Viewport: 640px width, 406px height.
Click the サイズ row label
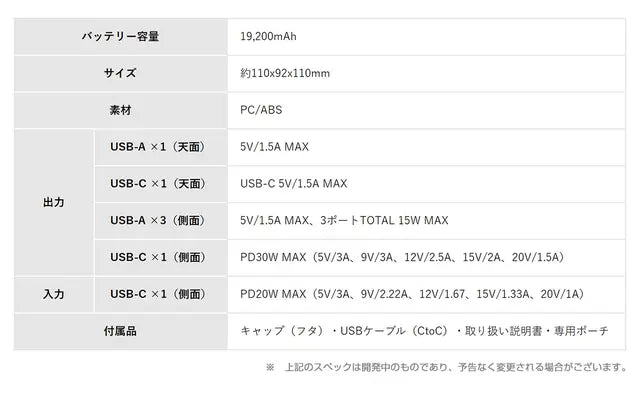pyautogui.click(x=120, y=73)
